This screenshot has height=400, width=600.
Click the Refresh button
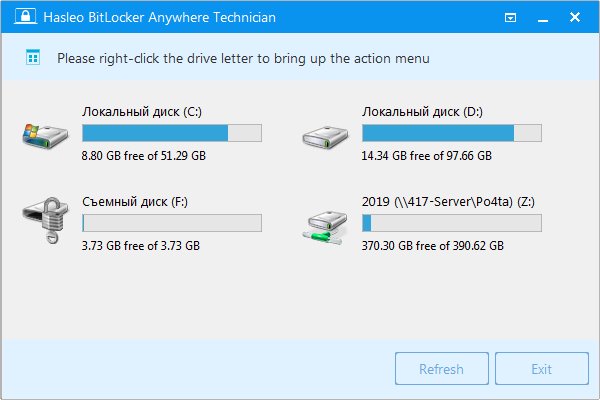pos(441,369)
